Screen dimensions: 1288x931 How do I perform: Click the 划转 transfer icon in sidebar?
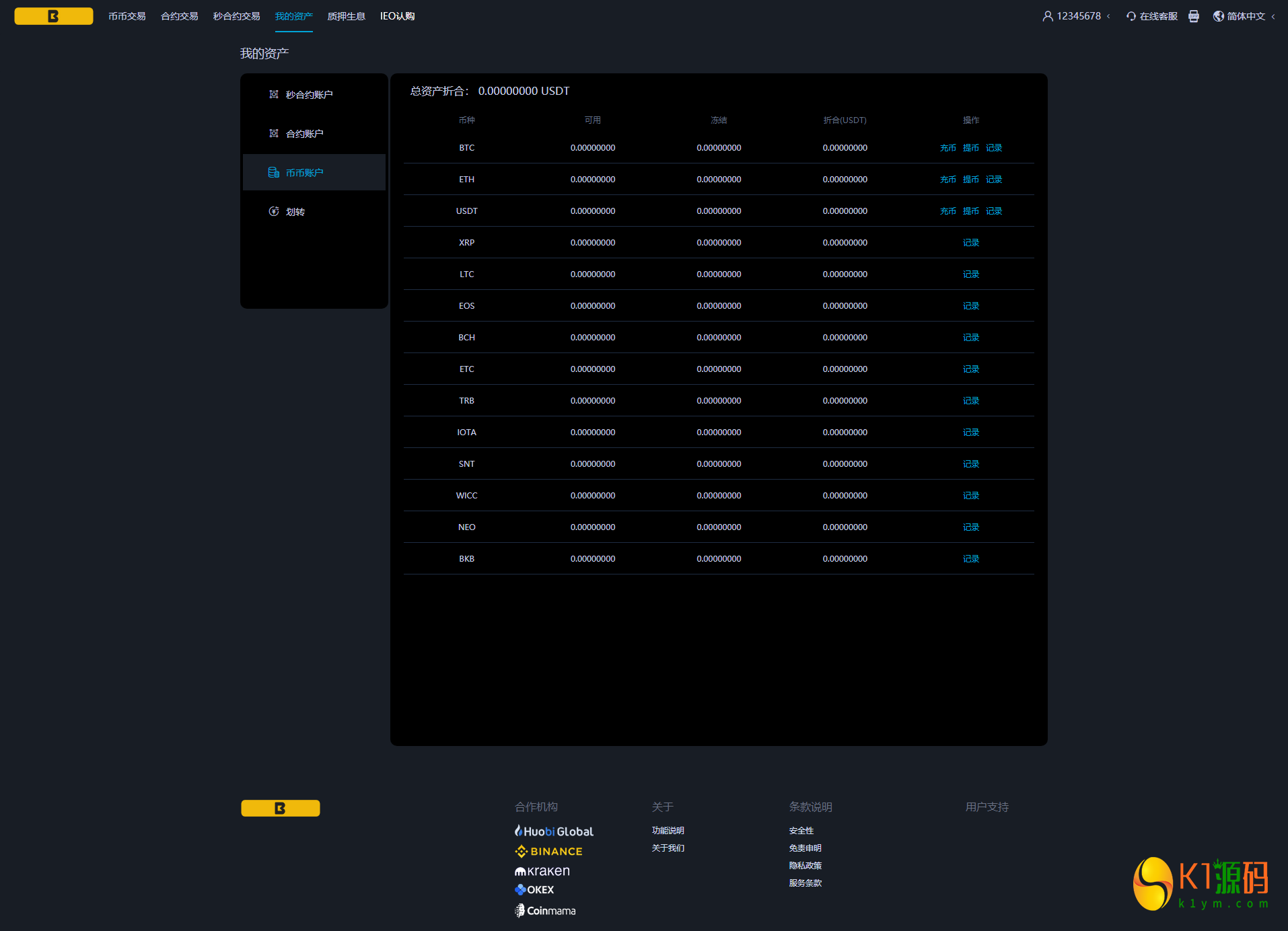(x=274, y=211)
